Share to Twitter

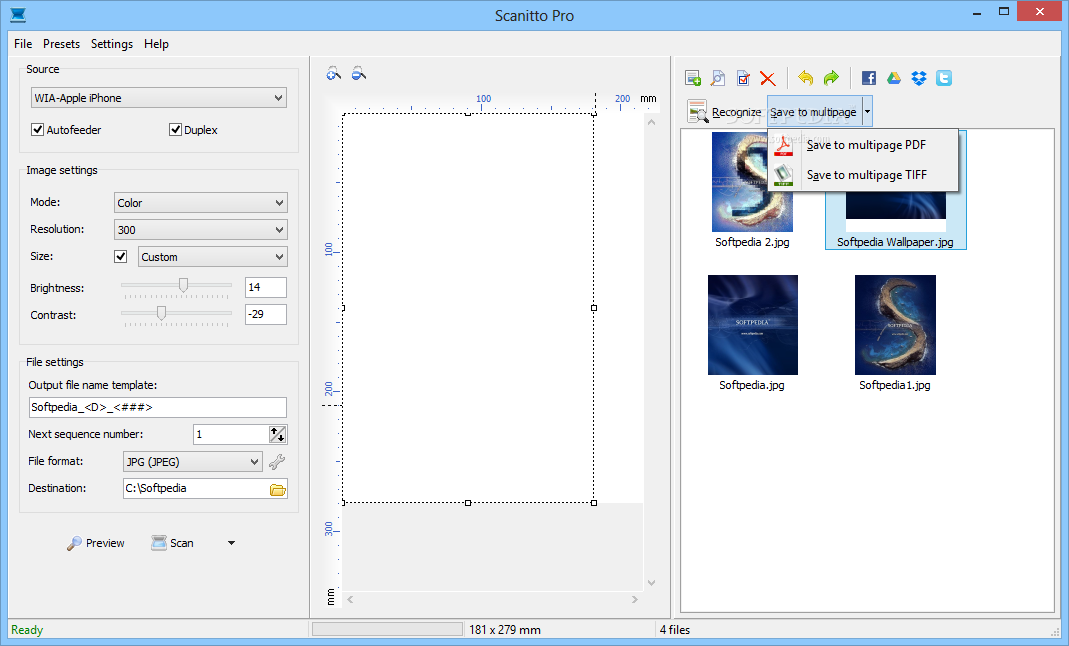(x=944, y=78)
